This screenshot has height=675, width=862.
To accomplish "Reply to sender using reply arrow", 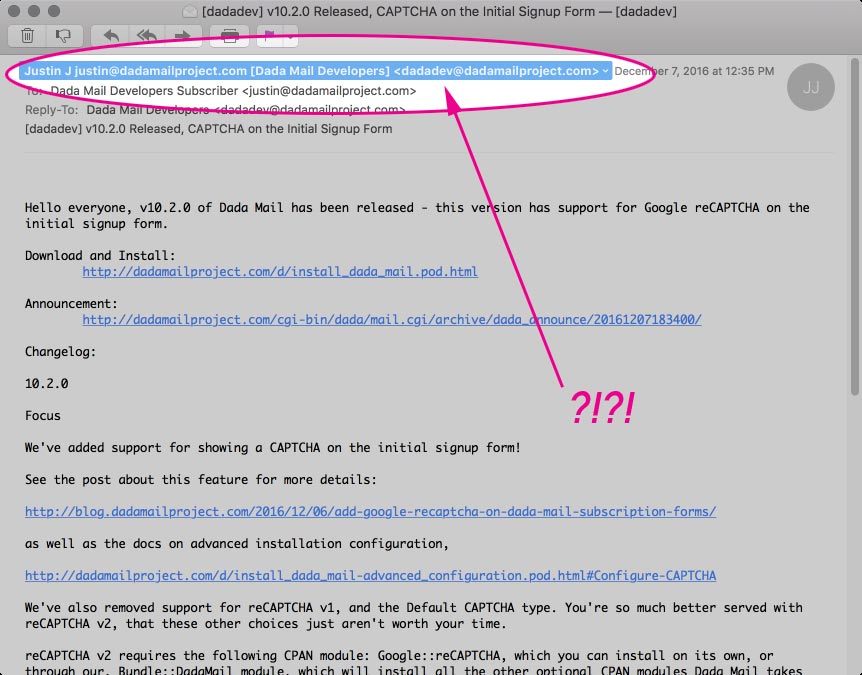I will [112, 36].
